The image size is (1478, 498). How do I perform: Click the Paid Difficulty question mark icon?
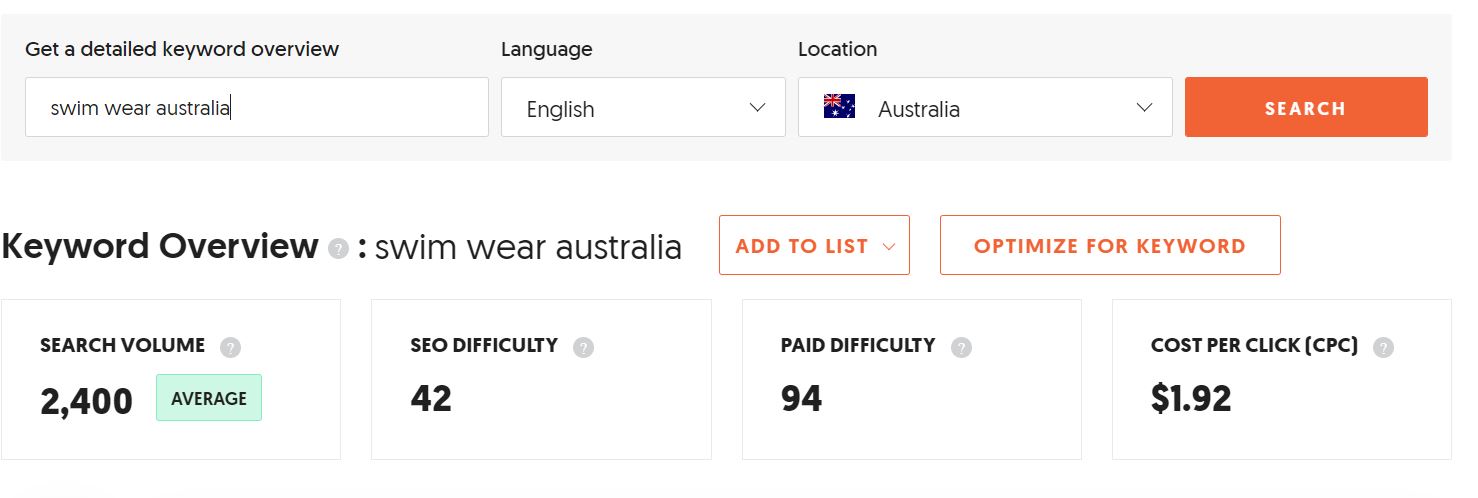point(961,348)
